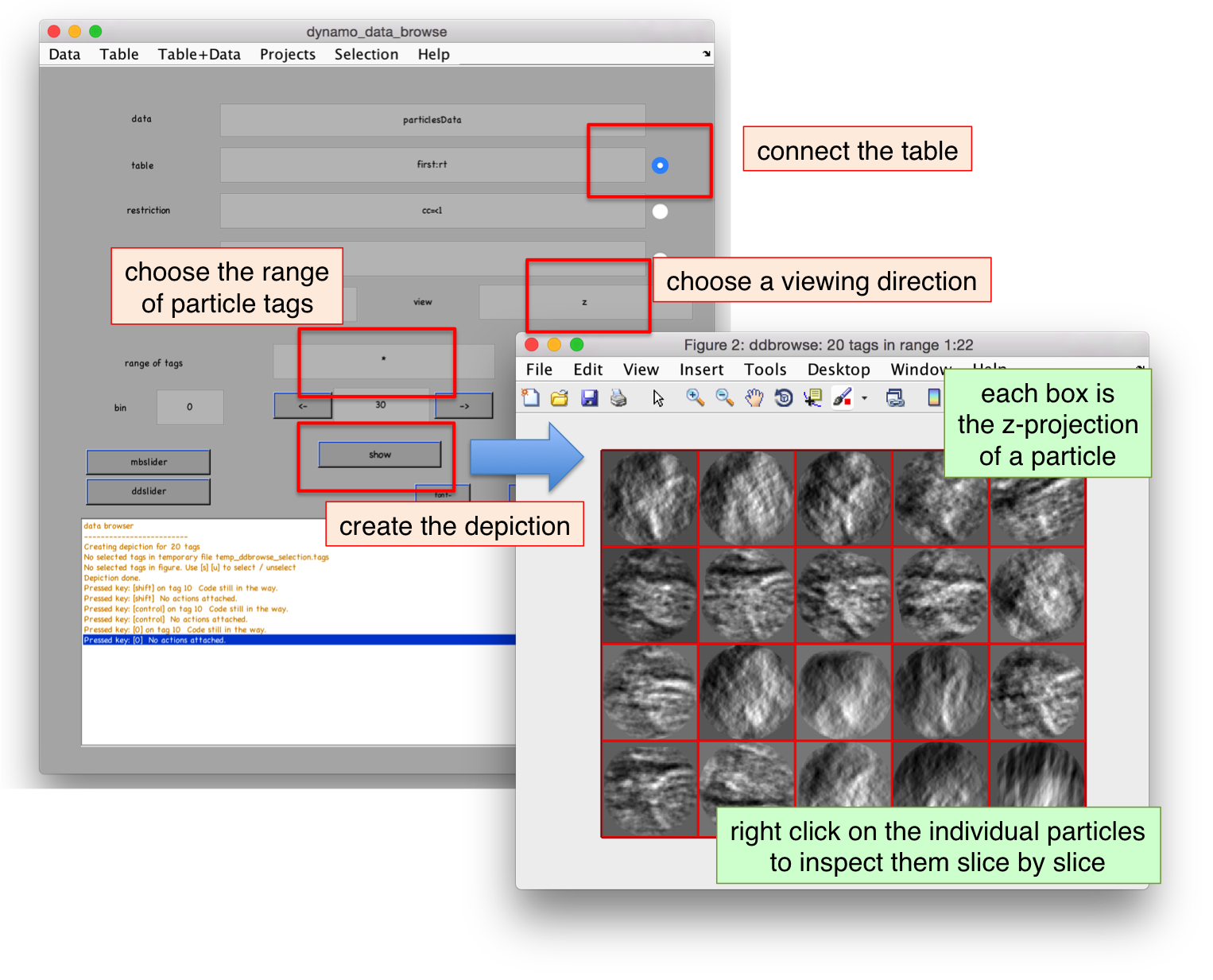
Task: Toggle the Brush data tool
Action: click(x=842, y=397)
